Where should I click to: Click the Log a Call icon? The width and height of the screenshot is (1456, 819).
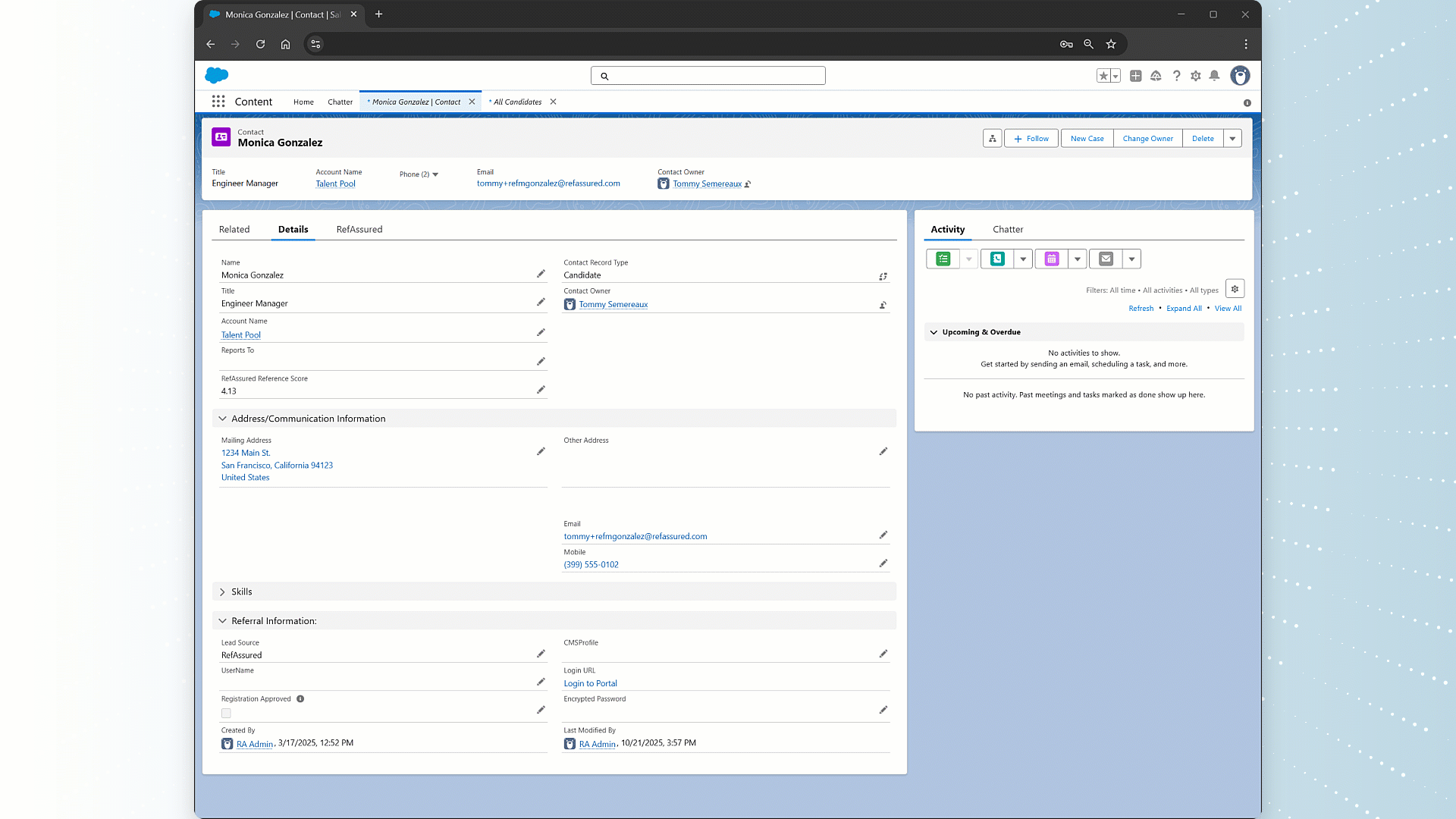click(x=997, y=259)
